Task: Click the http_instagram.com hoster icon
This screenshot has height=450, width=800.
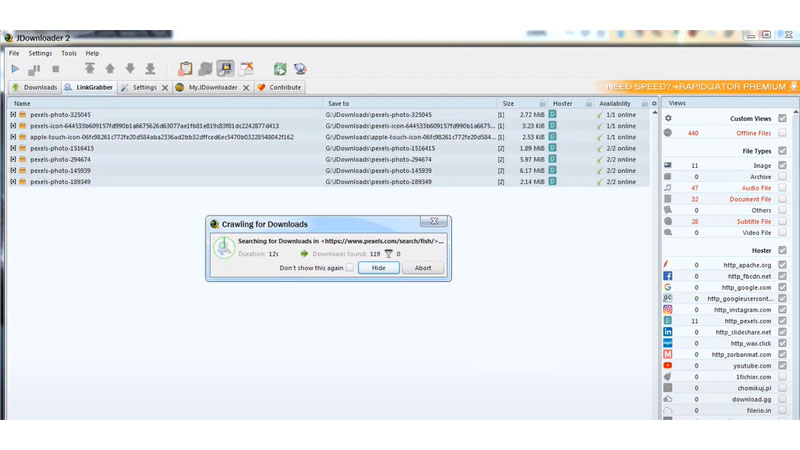Action: click(667, 309)
